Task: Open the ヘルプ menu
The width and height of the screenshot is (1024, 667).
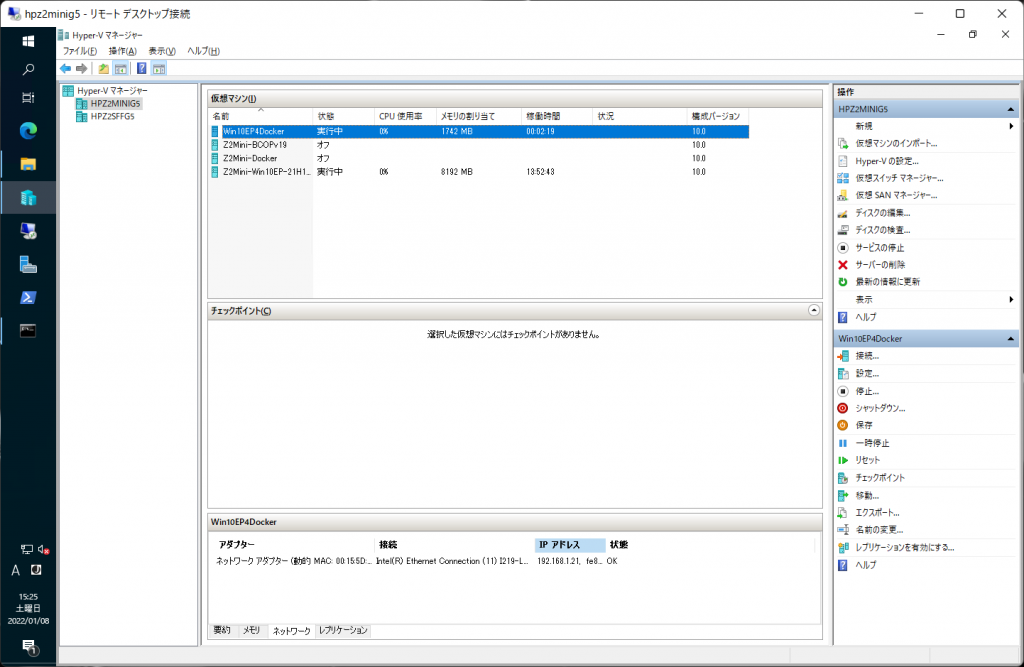Action: pyautogui.click(x=203, y=51)
